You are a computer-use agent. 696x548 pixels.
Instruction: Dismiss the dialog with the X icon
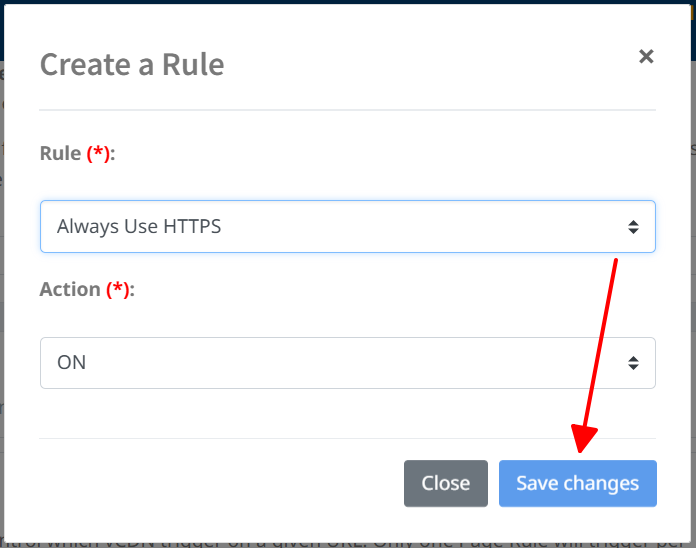coord(646,57)
